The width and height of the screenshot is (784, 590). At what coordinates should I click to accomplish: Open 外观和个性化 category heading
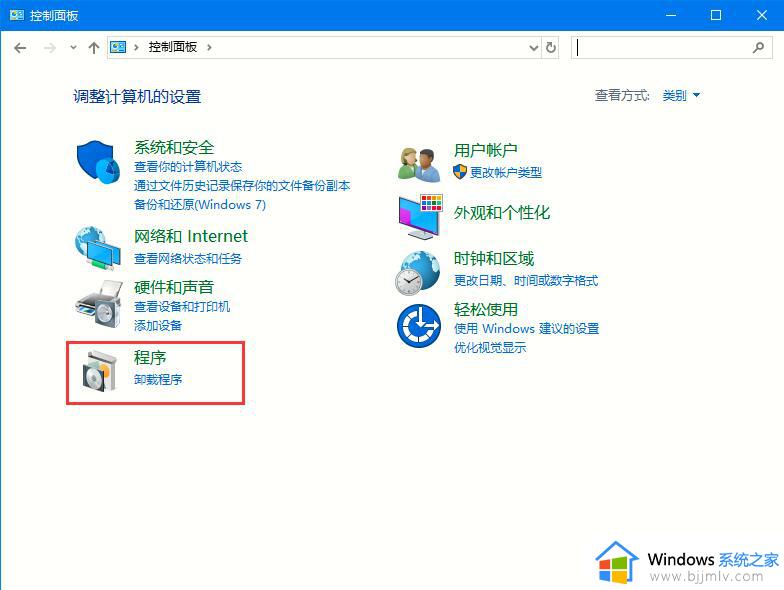click(502, 212)
